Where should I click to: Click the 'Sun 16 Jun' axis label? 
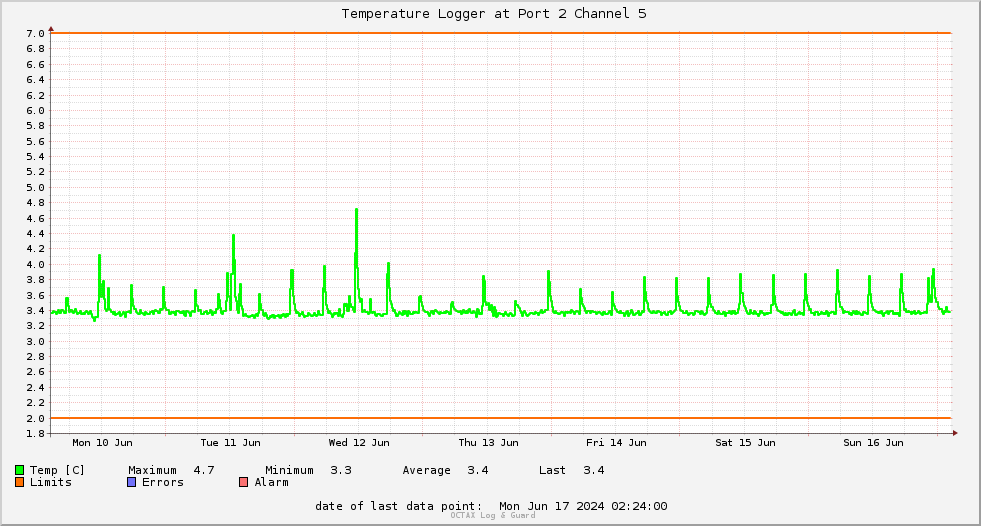pyautogui.click(x=873, y=443)
